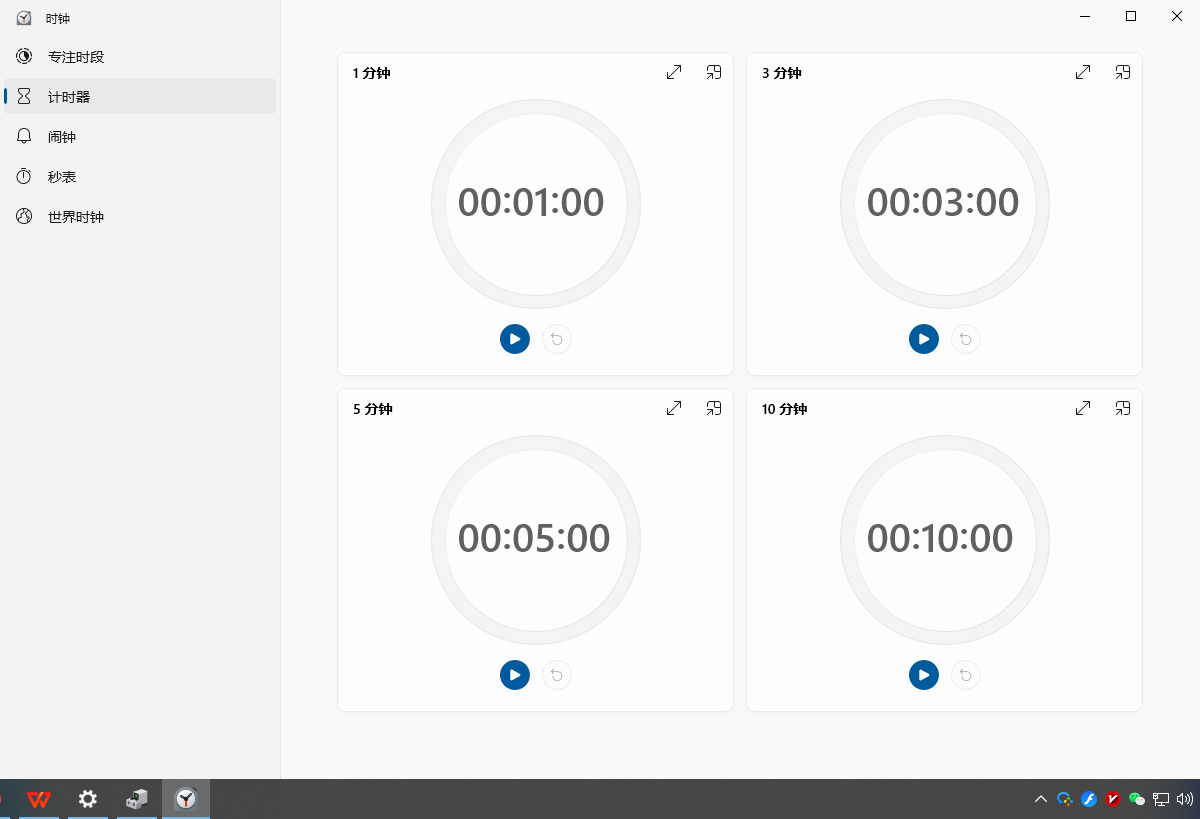This screenshot has width=1200, height=819.
Task: Keep the 5 分钟 timer on top
Action: coord(714,408)
